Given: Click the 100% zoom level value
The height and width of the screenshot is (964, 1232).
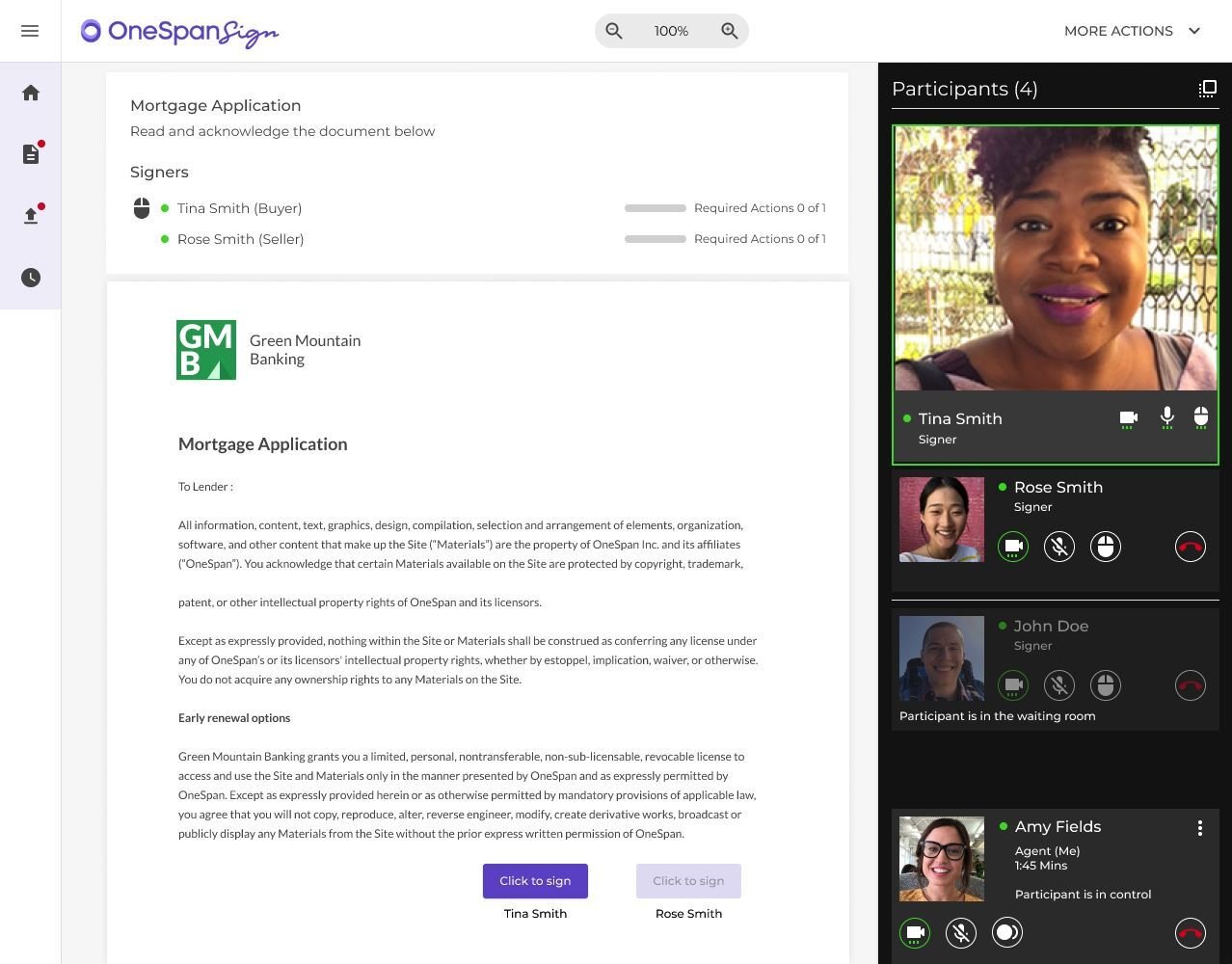Looking at the screenshot, I should (x=671, y=31).
